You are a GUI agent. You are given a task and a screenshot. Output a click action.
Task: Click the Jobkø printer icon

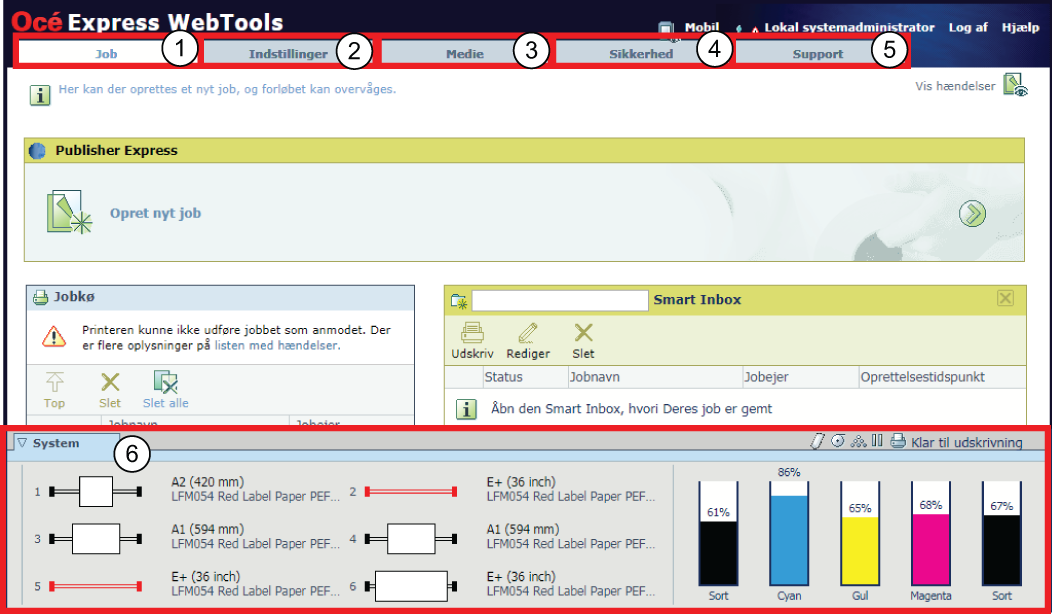[x=41, y=297]
